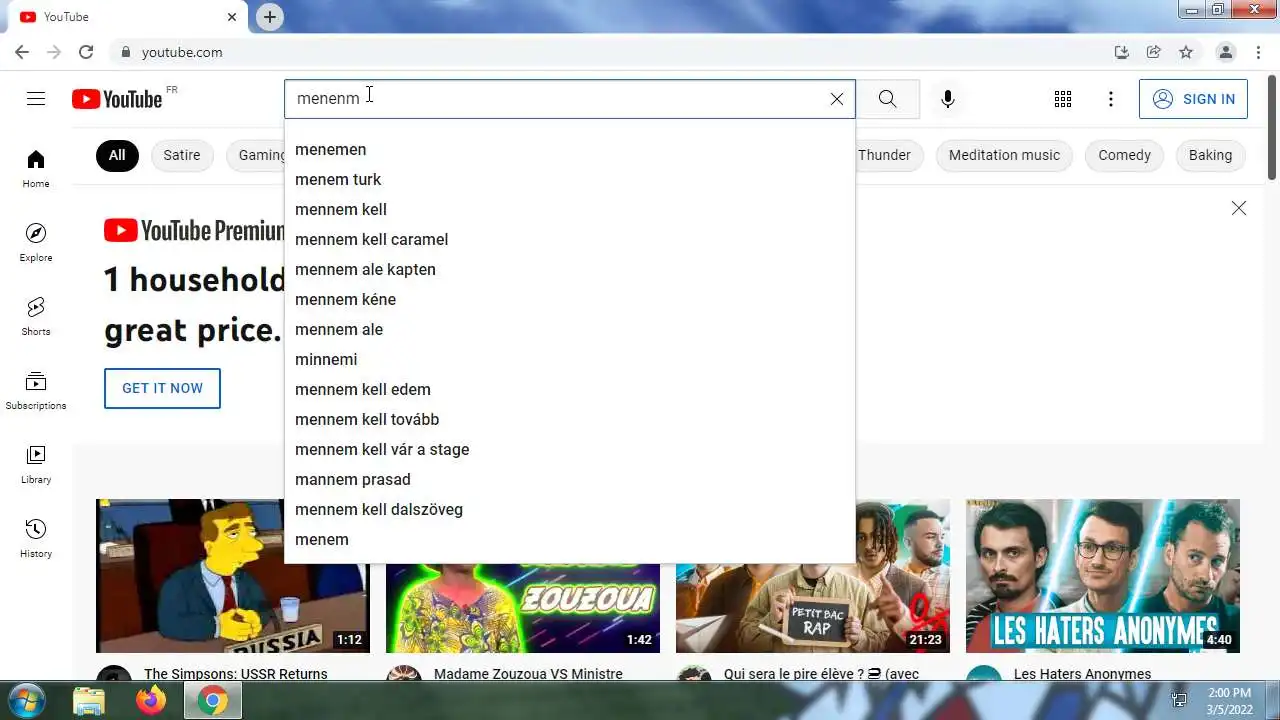Click the share page icon
Image resolution: width=1280 pixels, height=720 pixels.
(x=1154, y=52)
